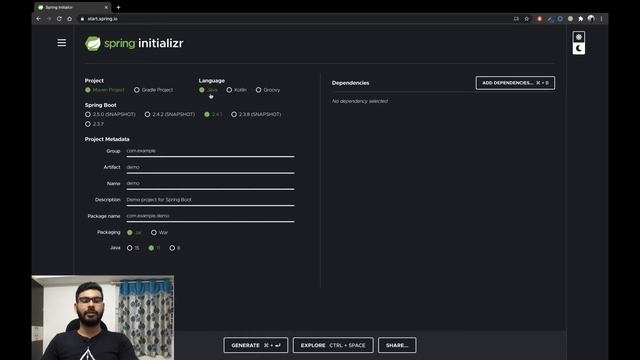Edit the Package name field
The height and width of the screenshot is (360, 640).
point(210,216)
